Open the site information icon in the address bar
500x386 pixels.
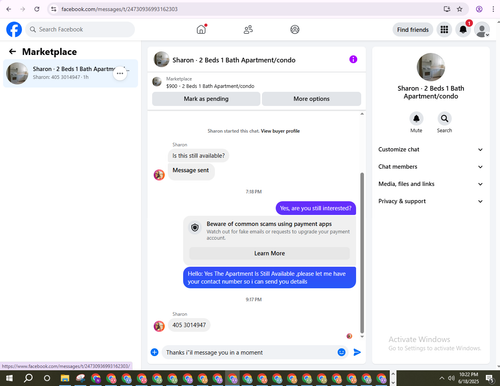[x=53, y=9]
